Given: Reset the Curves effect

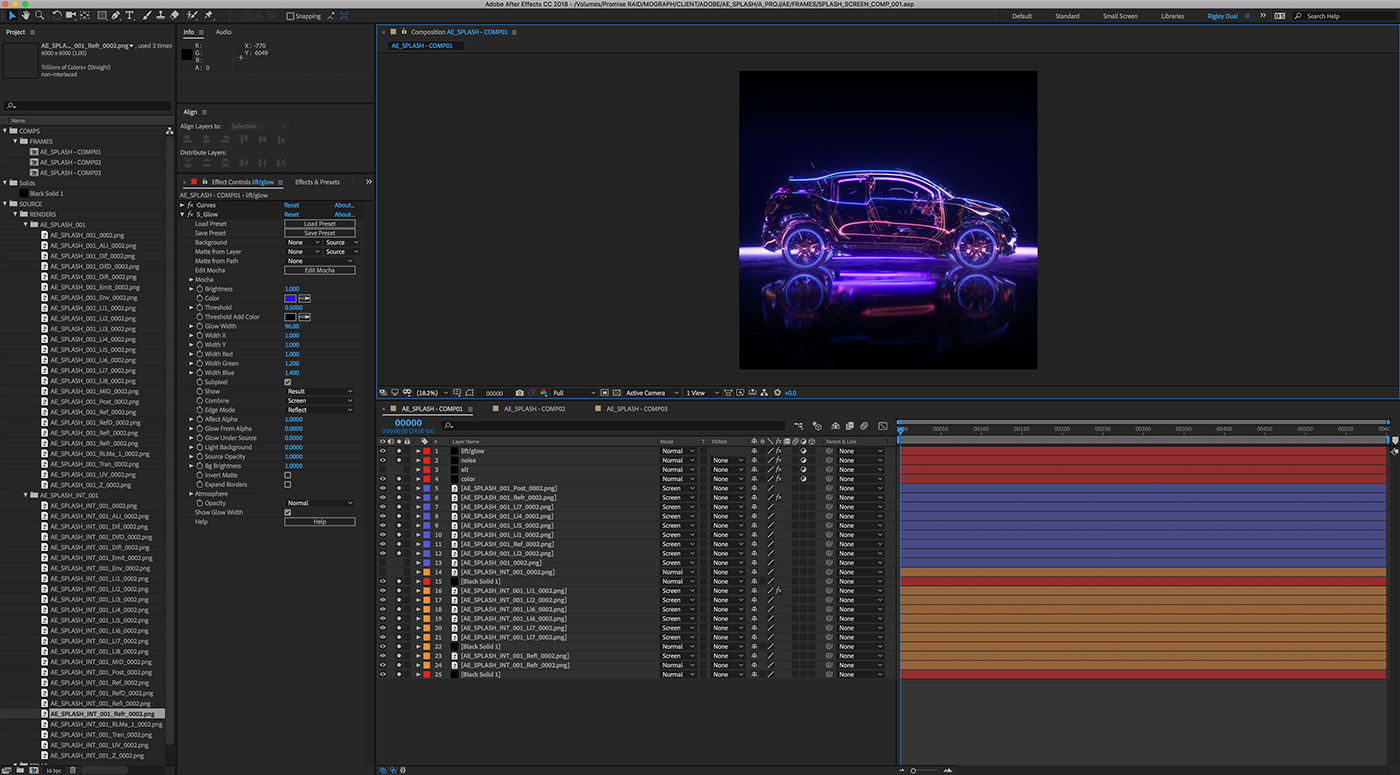Looking at the screenshot, I should pos(292,205).
